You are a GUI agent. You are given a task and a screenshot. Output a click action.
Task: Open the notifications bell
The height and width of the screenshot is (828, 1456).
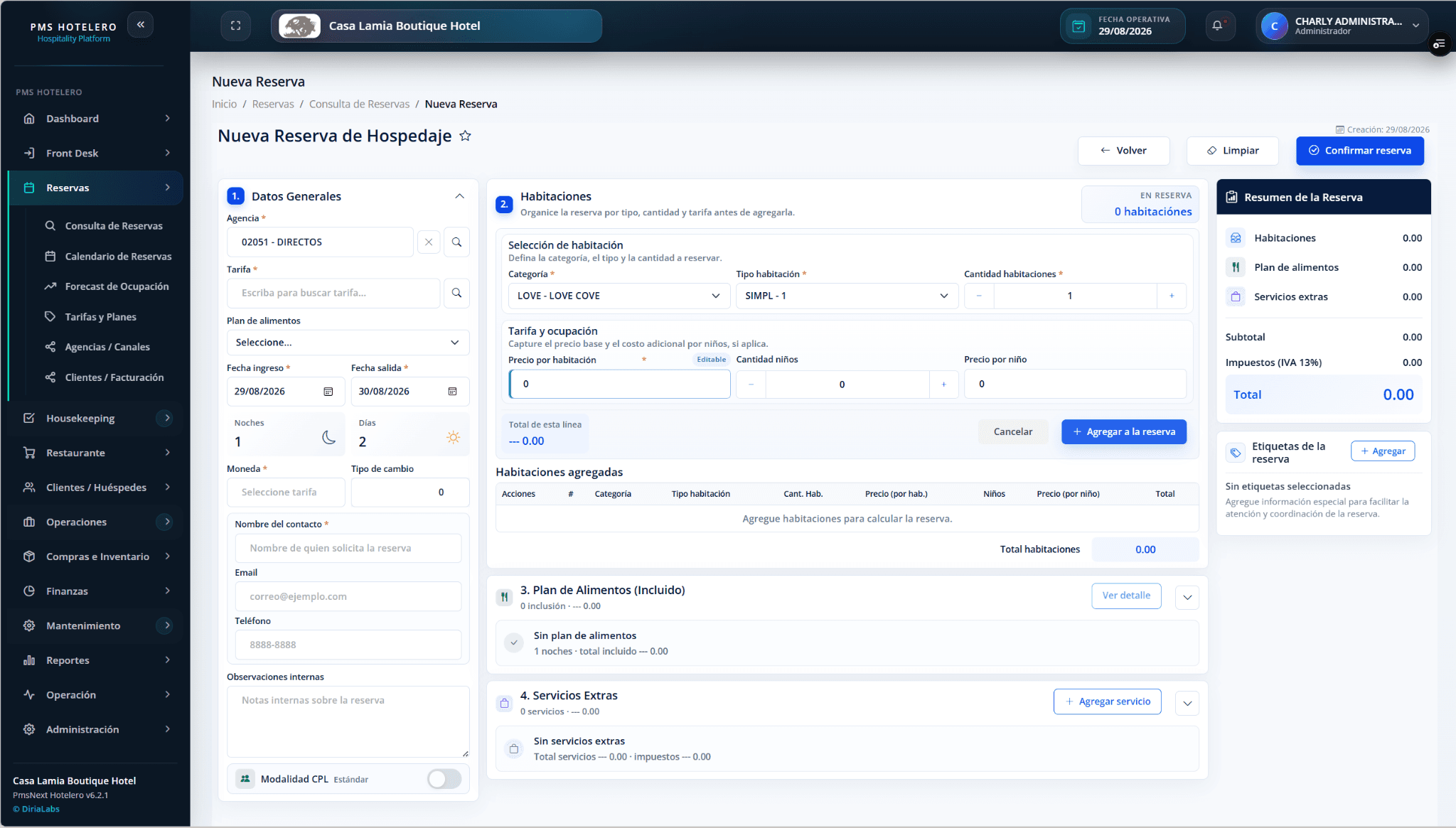pyautogui.click(x=1217, y=26)
